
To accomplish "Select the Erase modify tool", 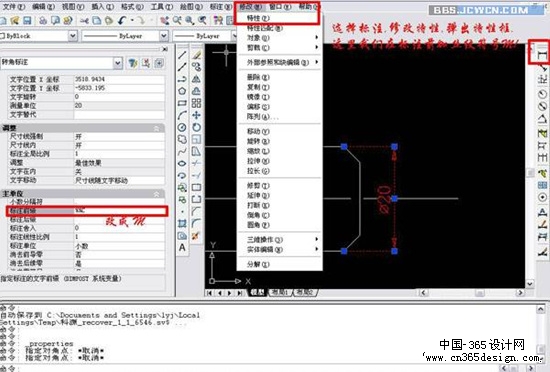I will click(x=196, y=55).
